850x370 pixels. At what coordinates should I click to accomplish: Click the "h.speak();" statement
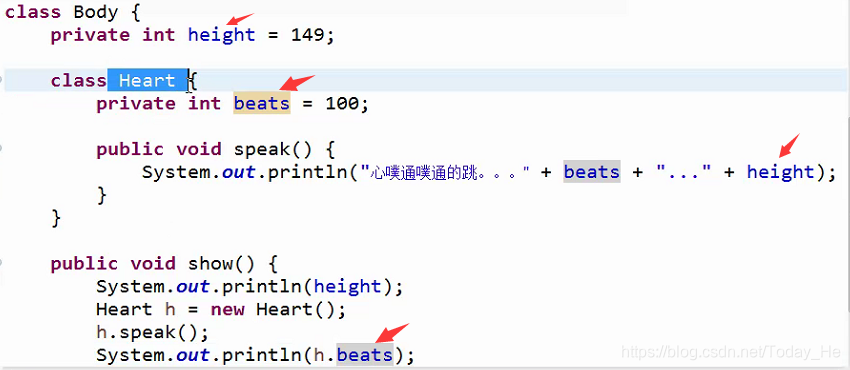coord(152,333)
